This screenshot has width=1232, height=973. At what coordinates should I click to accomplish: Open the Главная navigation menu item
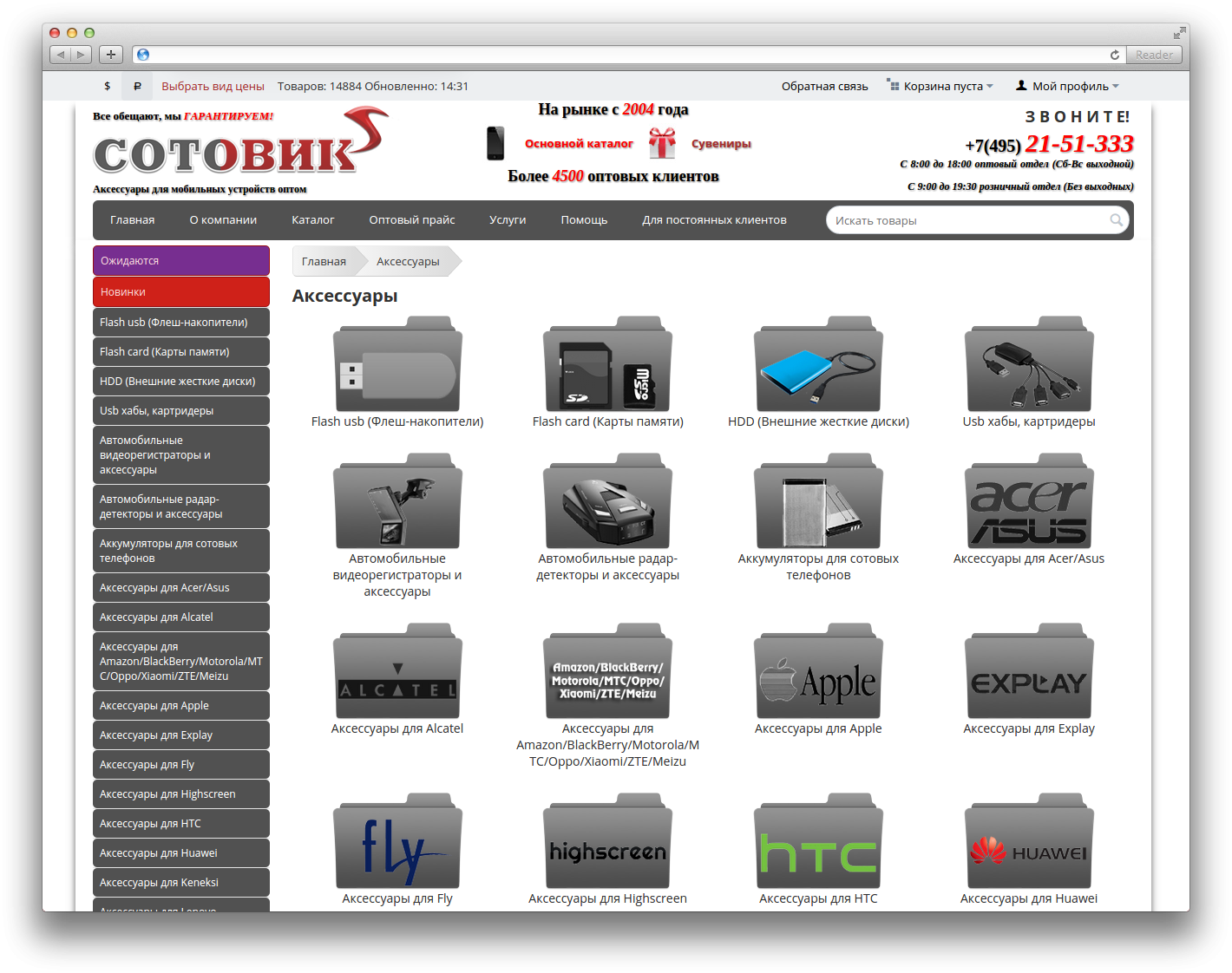click(133, 220)
